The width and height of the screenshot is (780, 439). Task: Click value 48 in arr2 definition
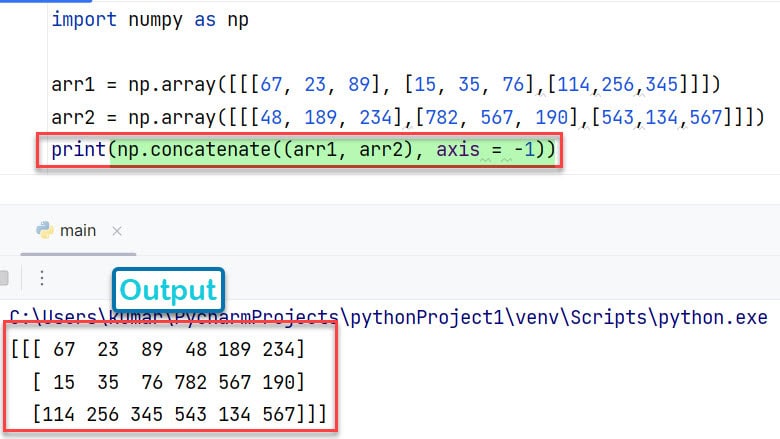pyautogui.click(x=272, y=118)
